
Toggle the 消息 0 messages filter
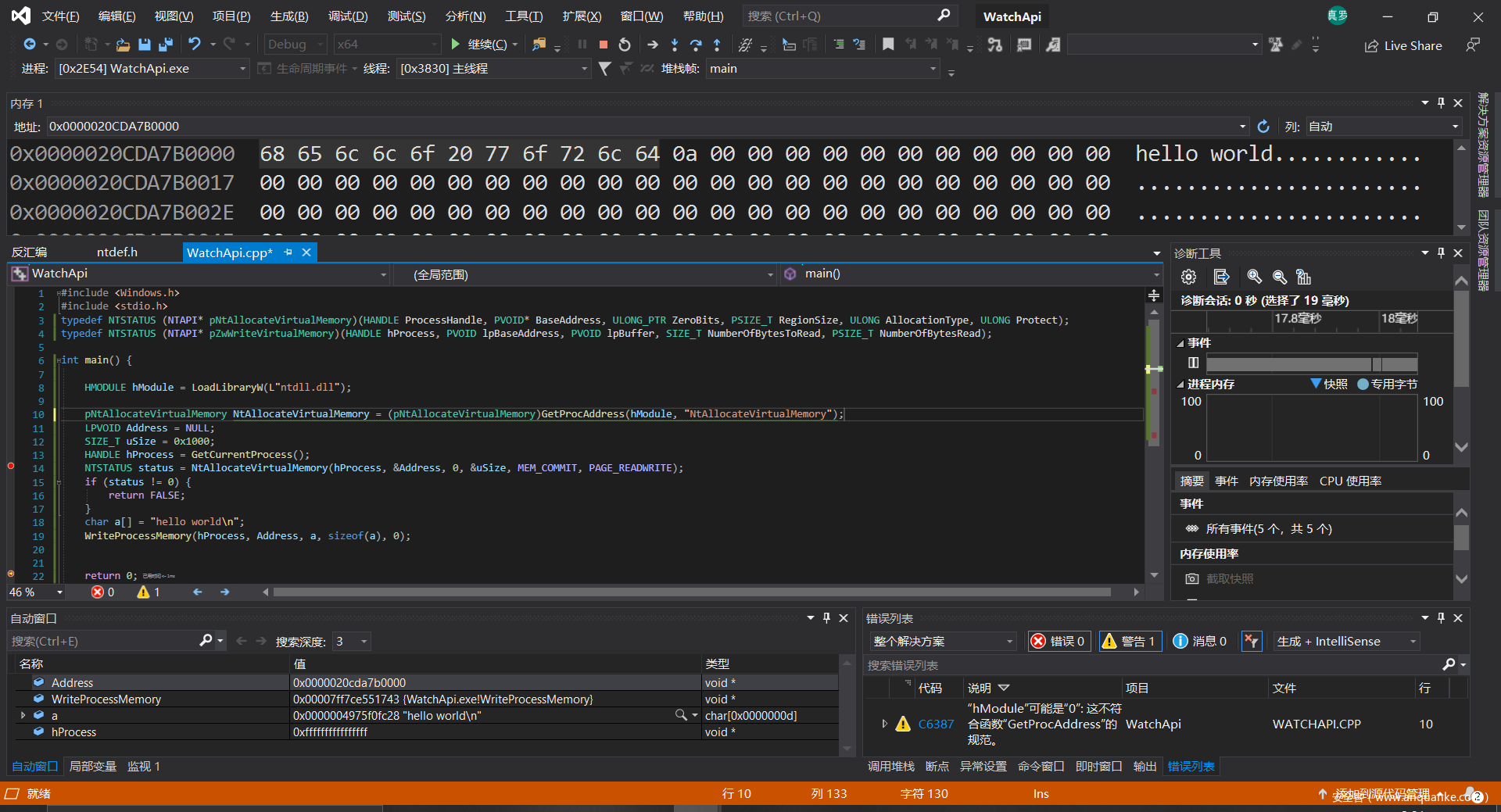[x=1200, y=641]
